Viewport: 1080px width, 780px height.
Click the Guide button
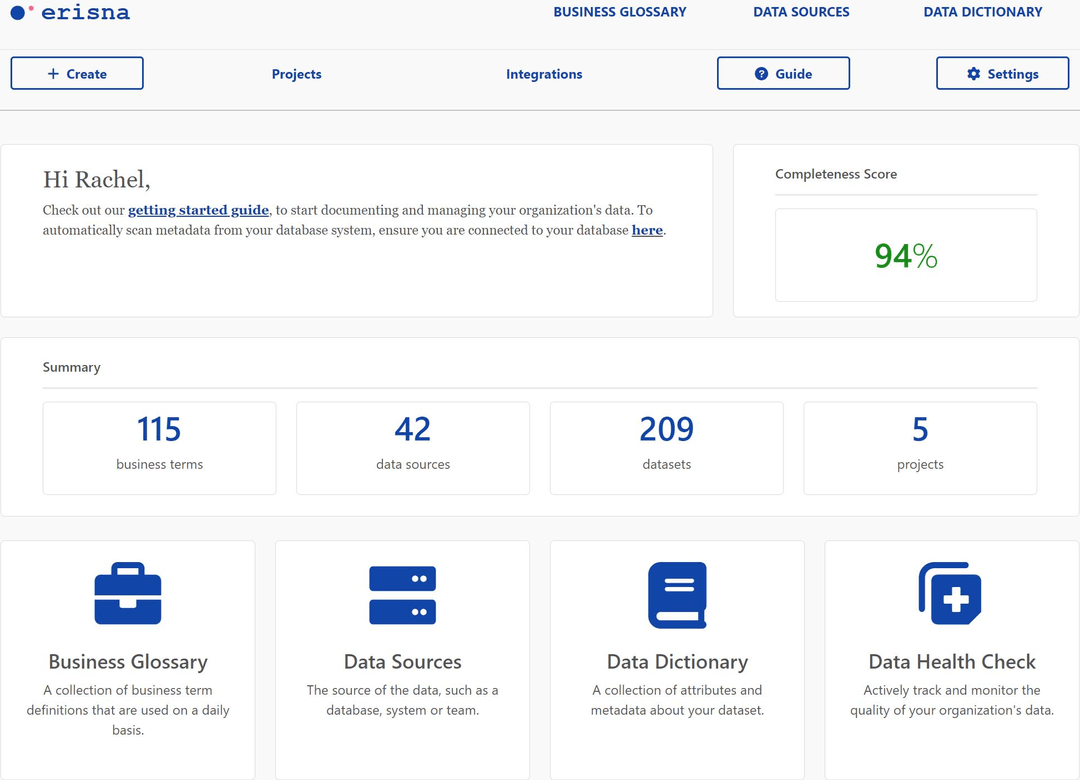(x=783, y=73)
